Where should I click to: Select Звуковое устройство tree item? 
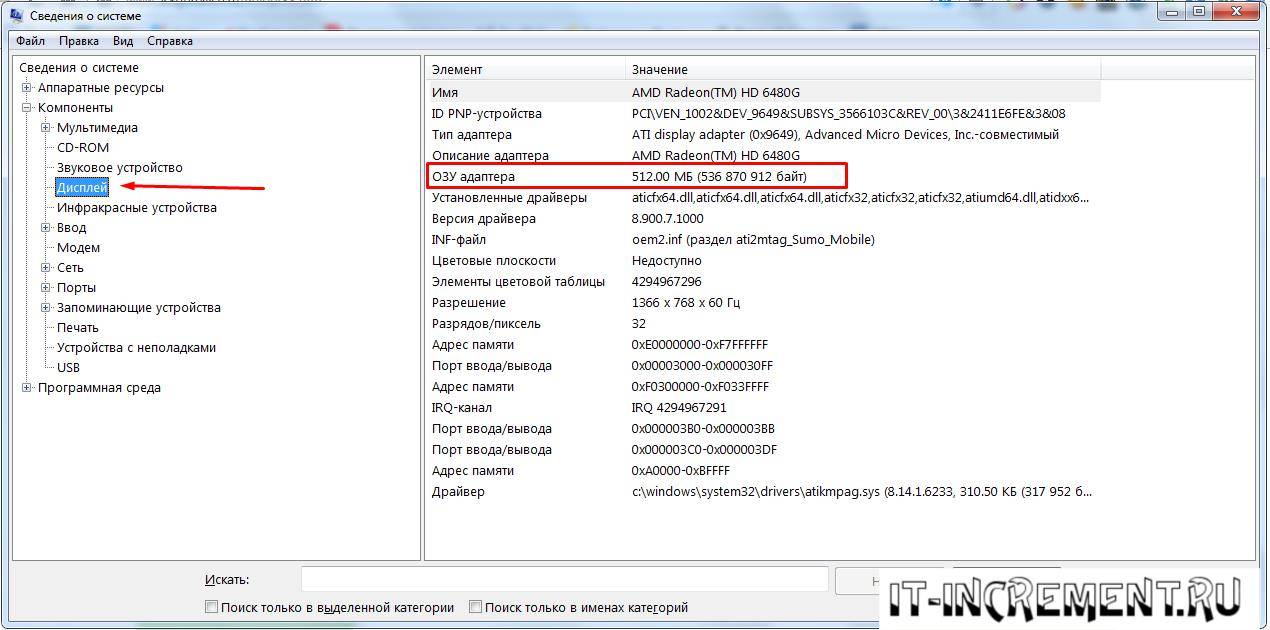pyautogui.click(x=119, y=168)
